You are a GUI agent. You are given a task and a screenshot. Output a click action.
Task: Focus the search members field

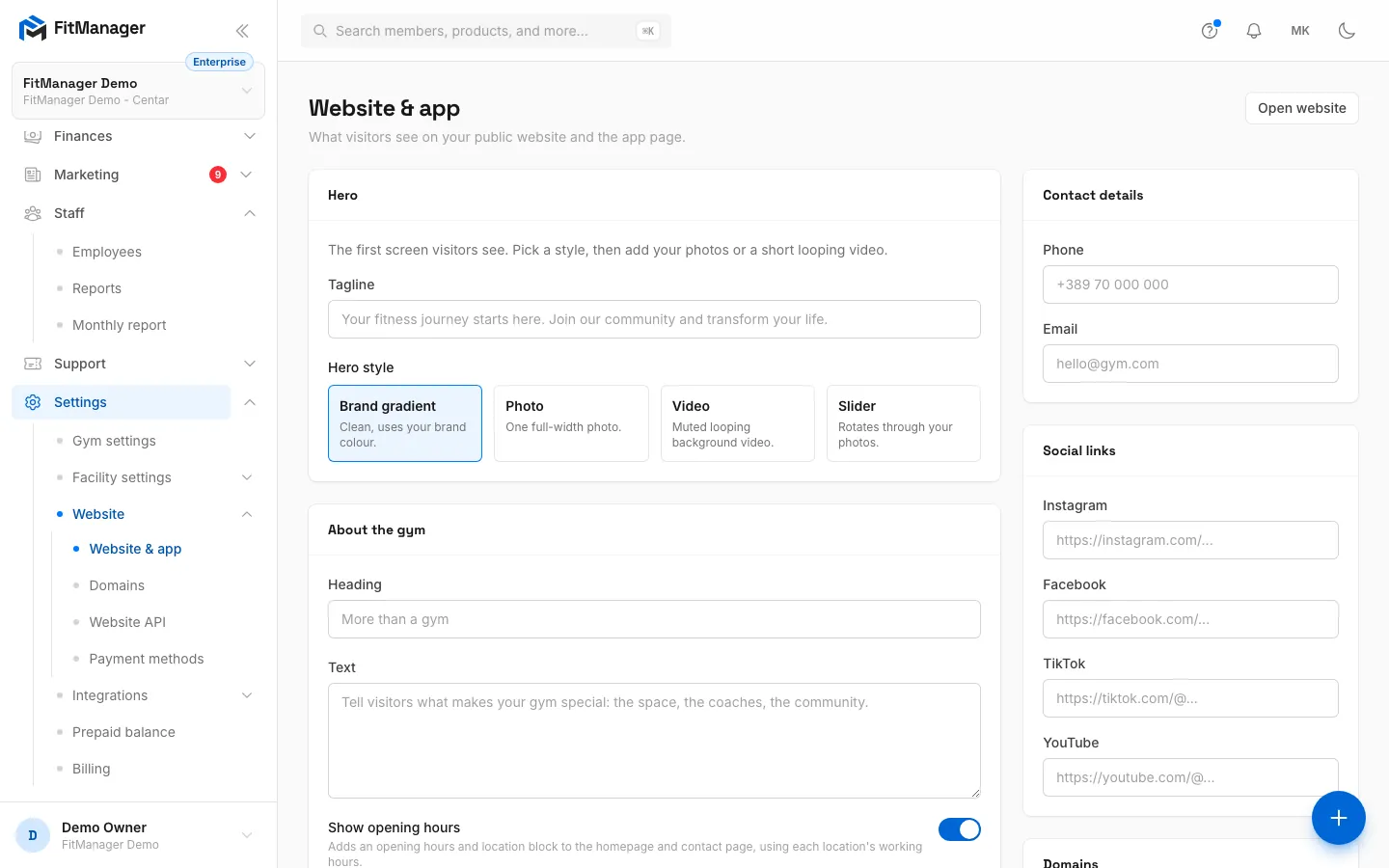point(486,31)
